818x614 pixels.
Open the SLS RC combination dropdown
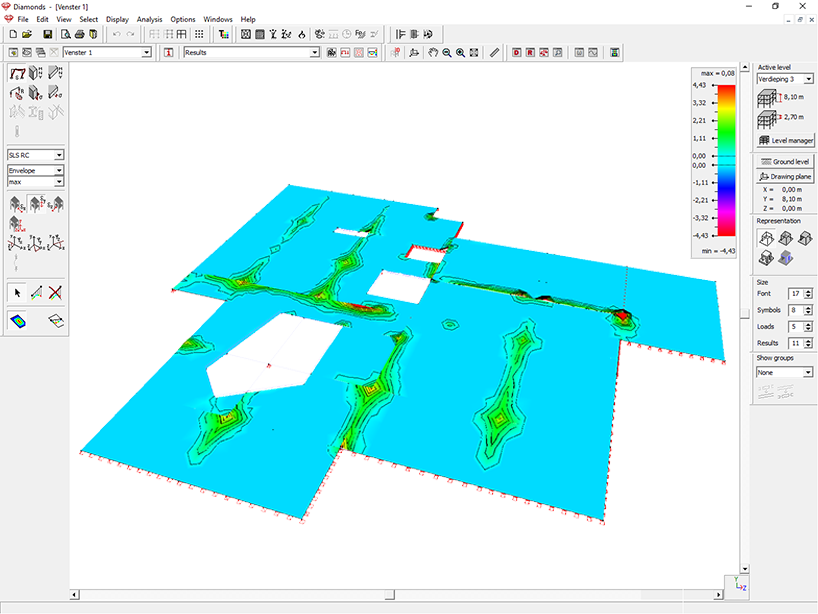(59, 155)
